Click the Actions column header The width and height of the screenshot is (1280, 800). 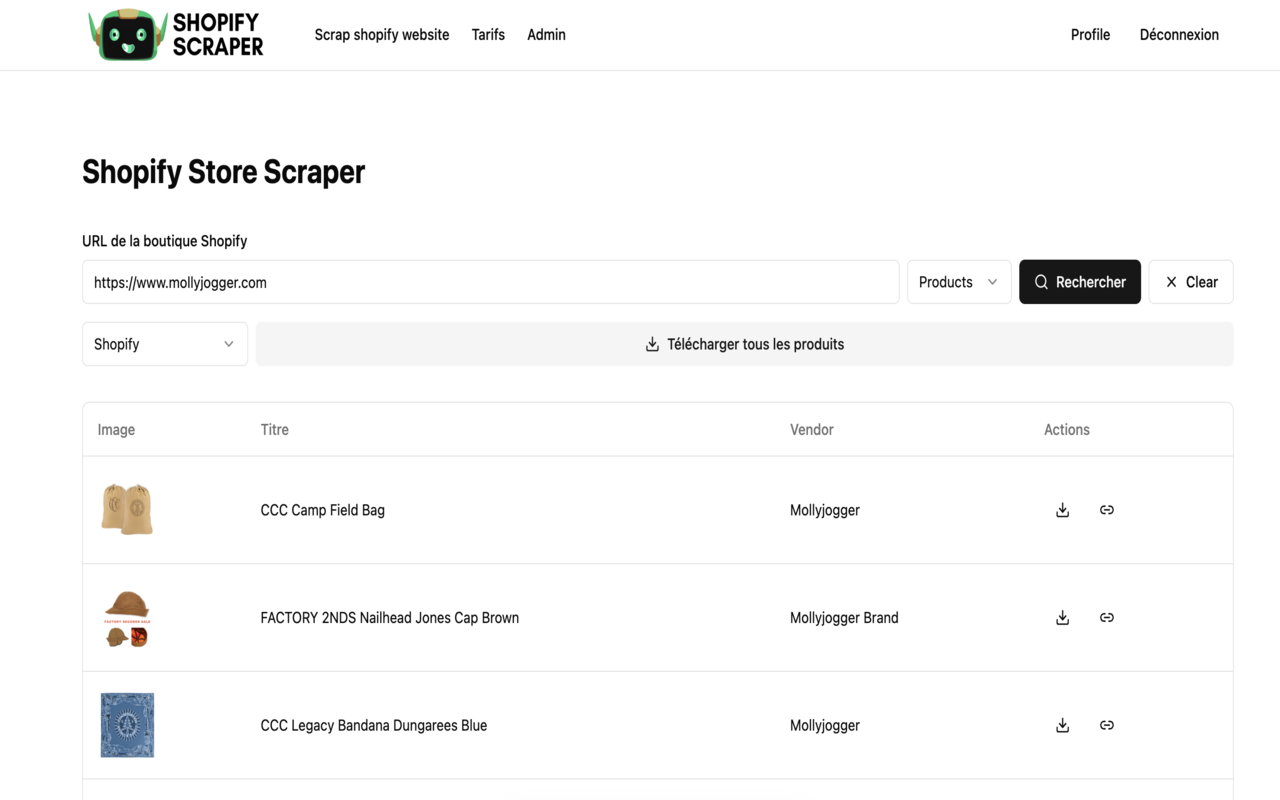(1067, 430)
